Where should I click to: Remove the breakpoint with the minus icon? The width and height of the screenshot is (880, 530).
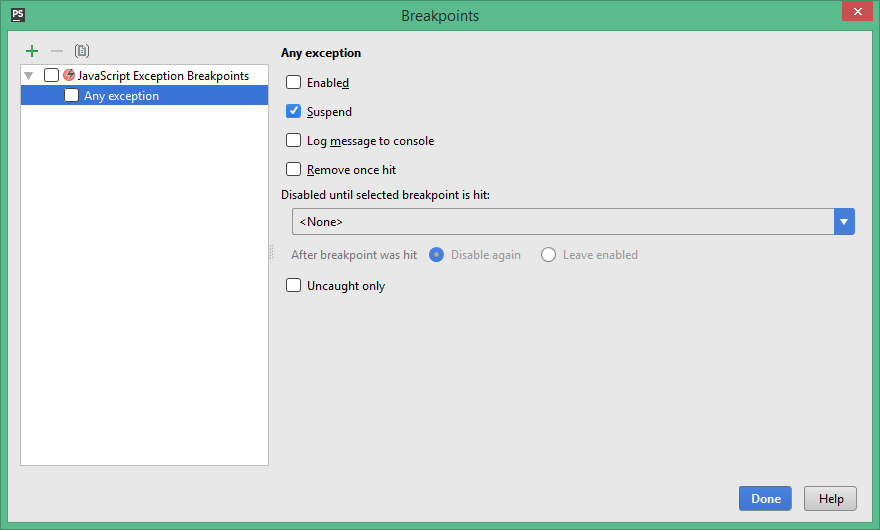[57, 51]
